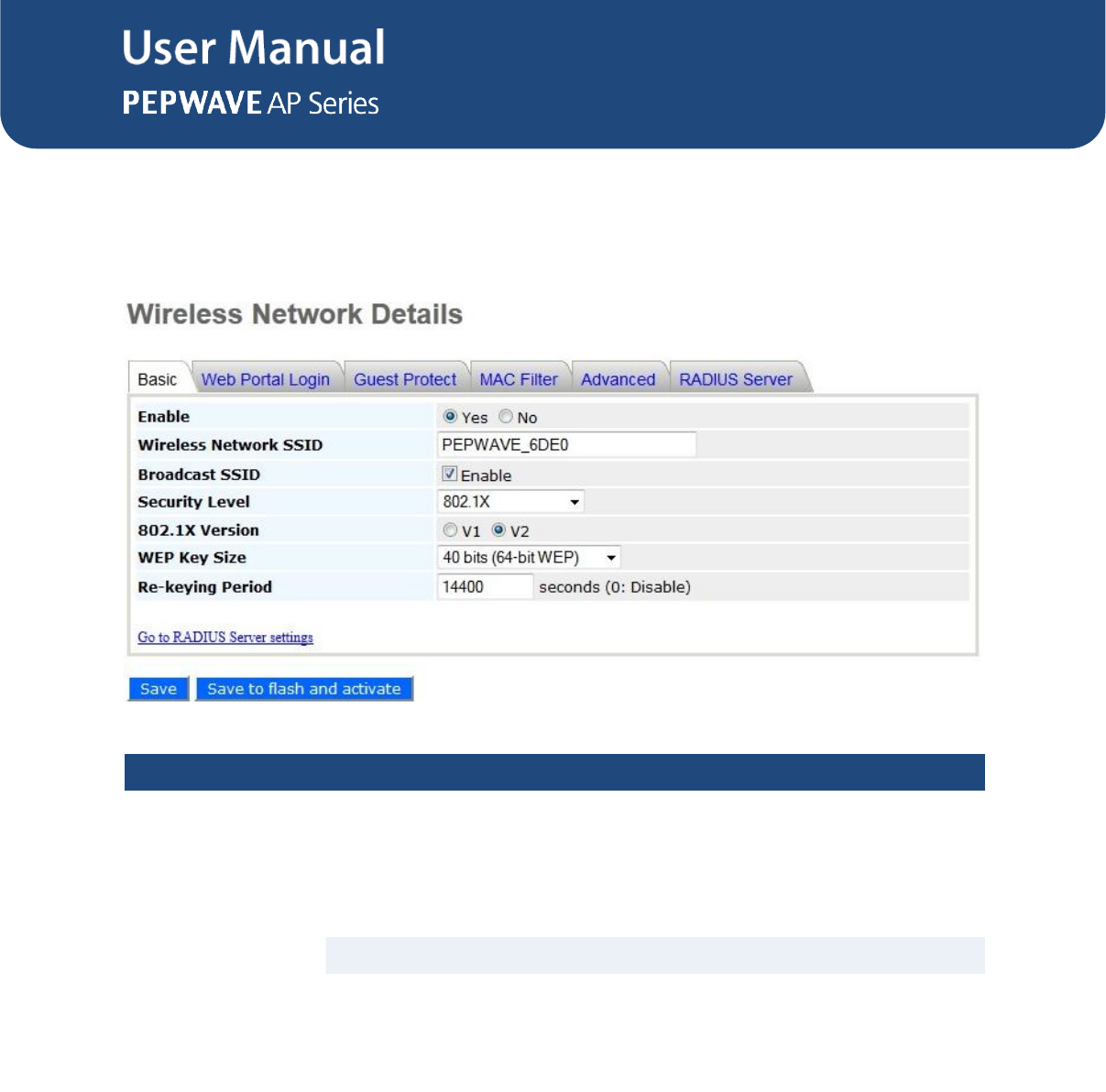Switch to the MAC Filter tab
Image resolution: width=1106 pixels, height=1092 pixels.
pyautogui.click(x=519, y=379)
